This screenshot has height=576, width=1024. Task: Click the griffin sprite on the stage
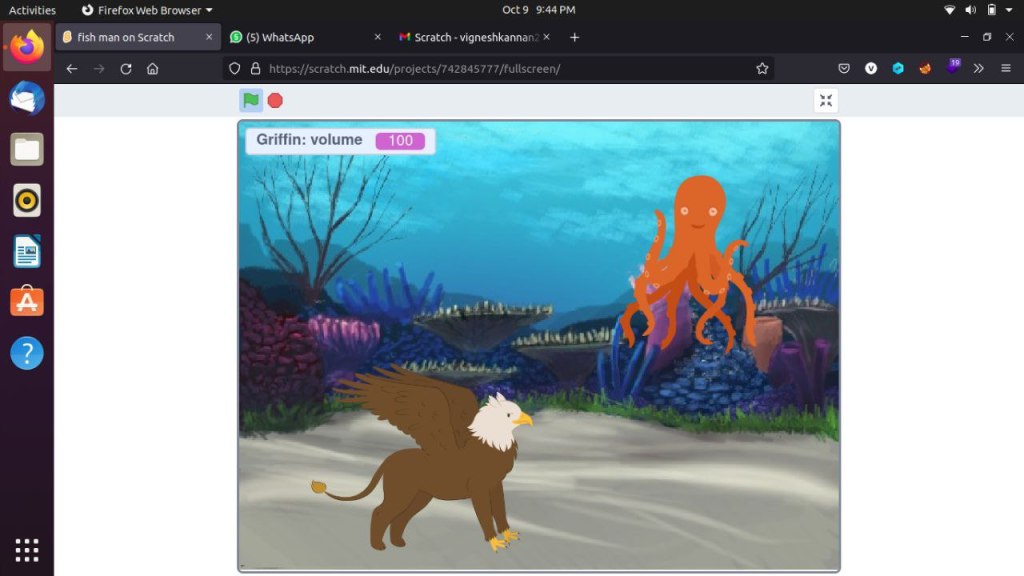point(440,460)
